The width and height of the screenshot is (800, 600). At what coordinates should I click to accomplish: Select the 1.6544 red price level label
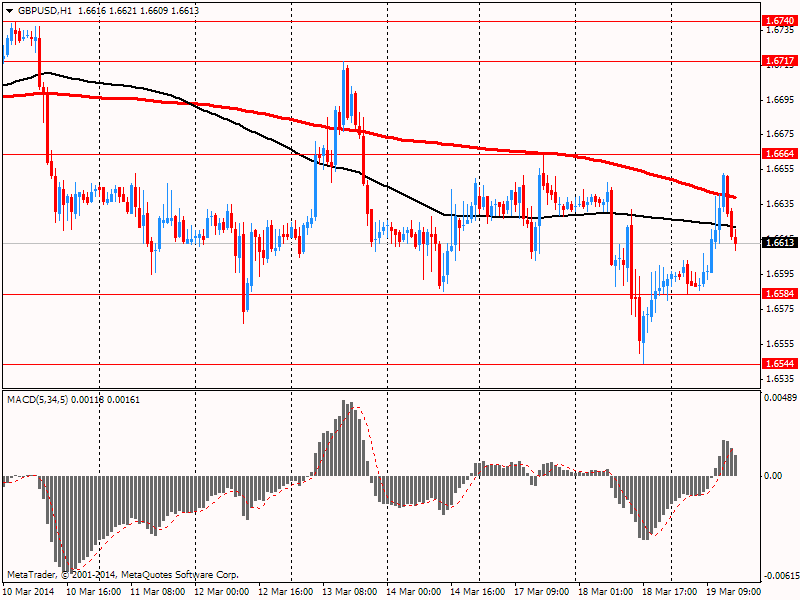coord(780,364)
